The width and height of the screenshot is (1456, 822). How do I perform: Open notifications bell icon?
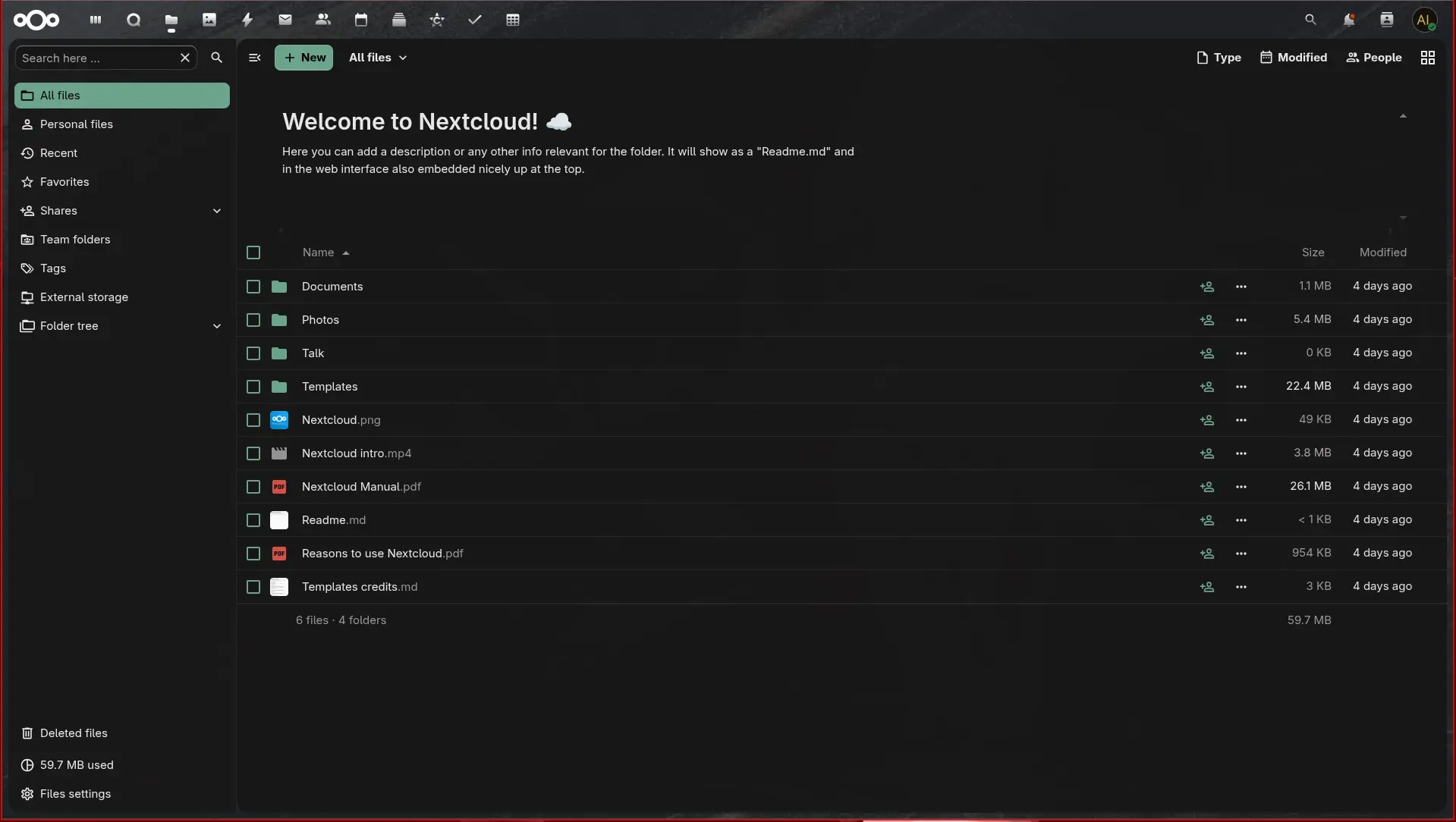point(1348,20)
